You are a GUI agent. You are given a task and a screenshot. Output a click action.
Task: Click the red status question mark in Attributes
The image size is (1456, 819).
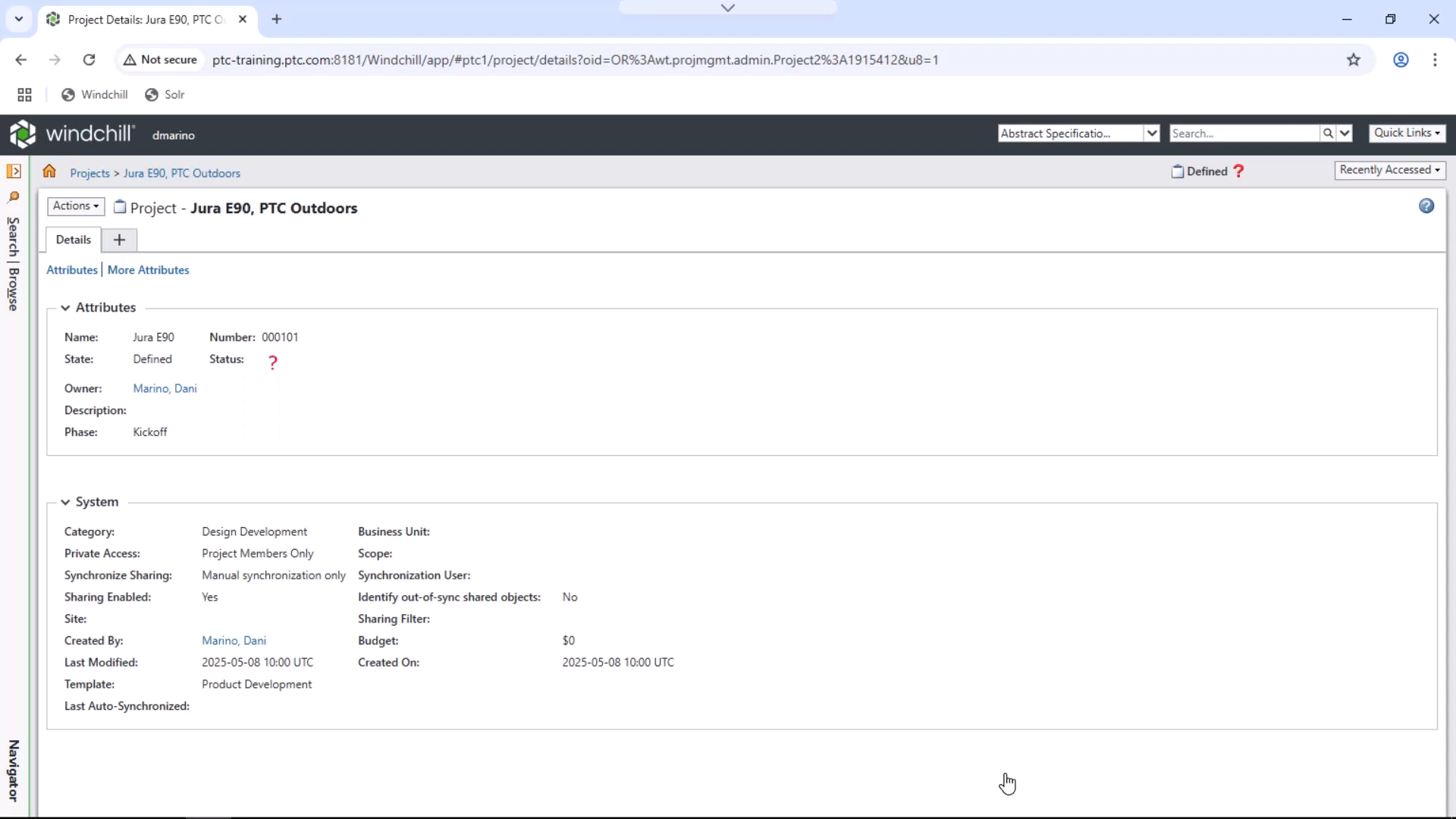[273, 362]
